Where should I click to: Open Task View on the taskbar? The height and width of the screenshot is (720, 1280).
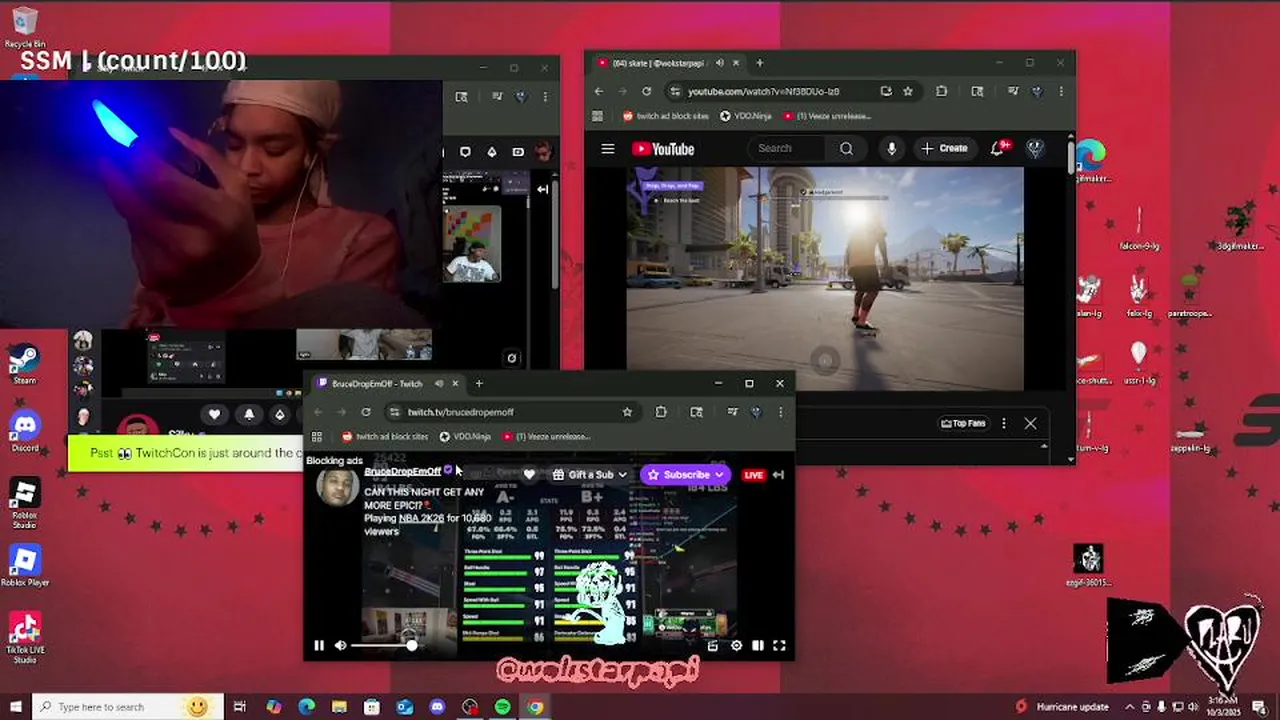click(x=240, y=707)
